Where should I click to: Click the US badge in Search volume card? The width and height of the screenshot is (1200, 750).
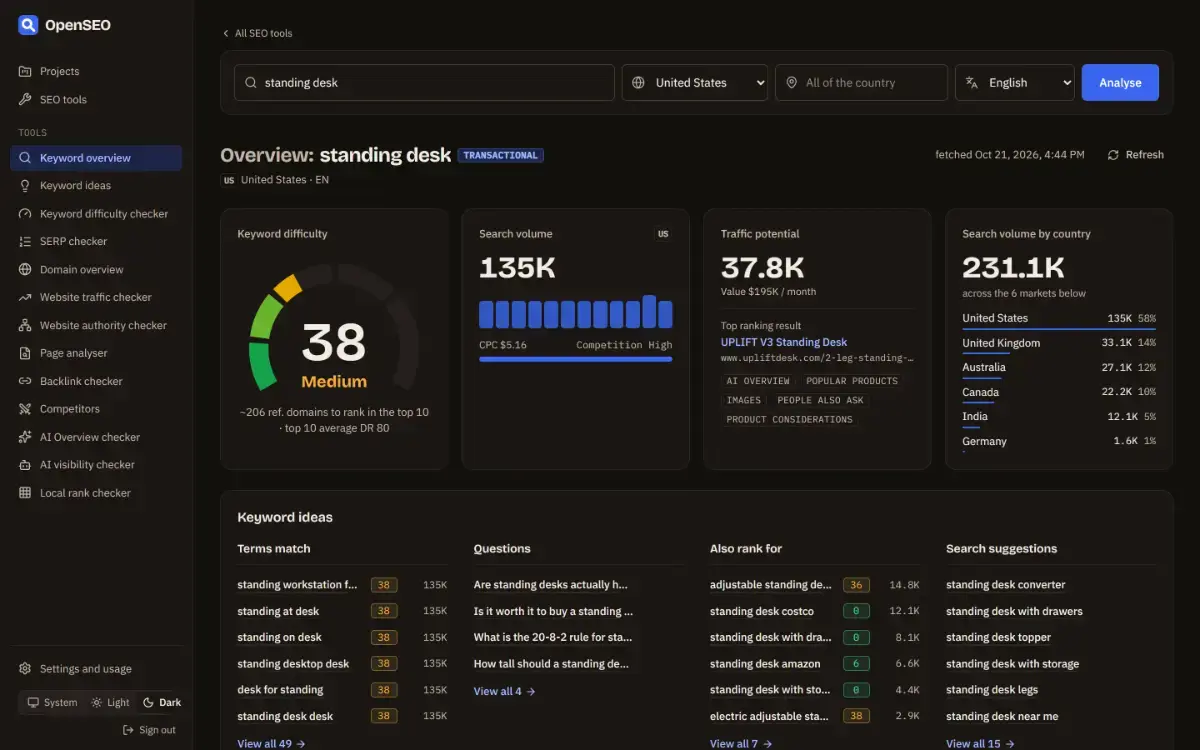[x=663, y=234]
